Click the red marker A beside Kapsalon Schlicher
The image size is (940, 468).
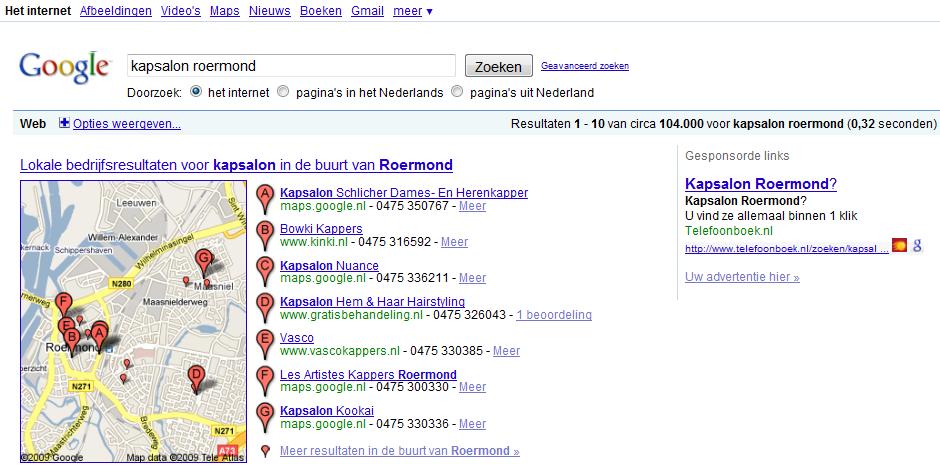[265, 200]
